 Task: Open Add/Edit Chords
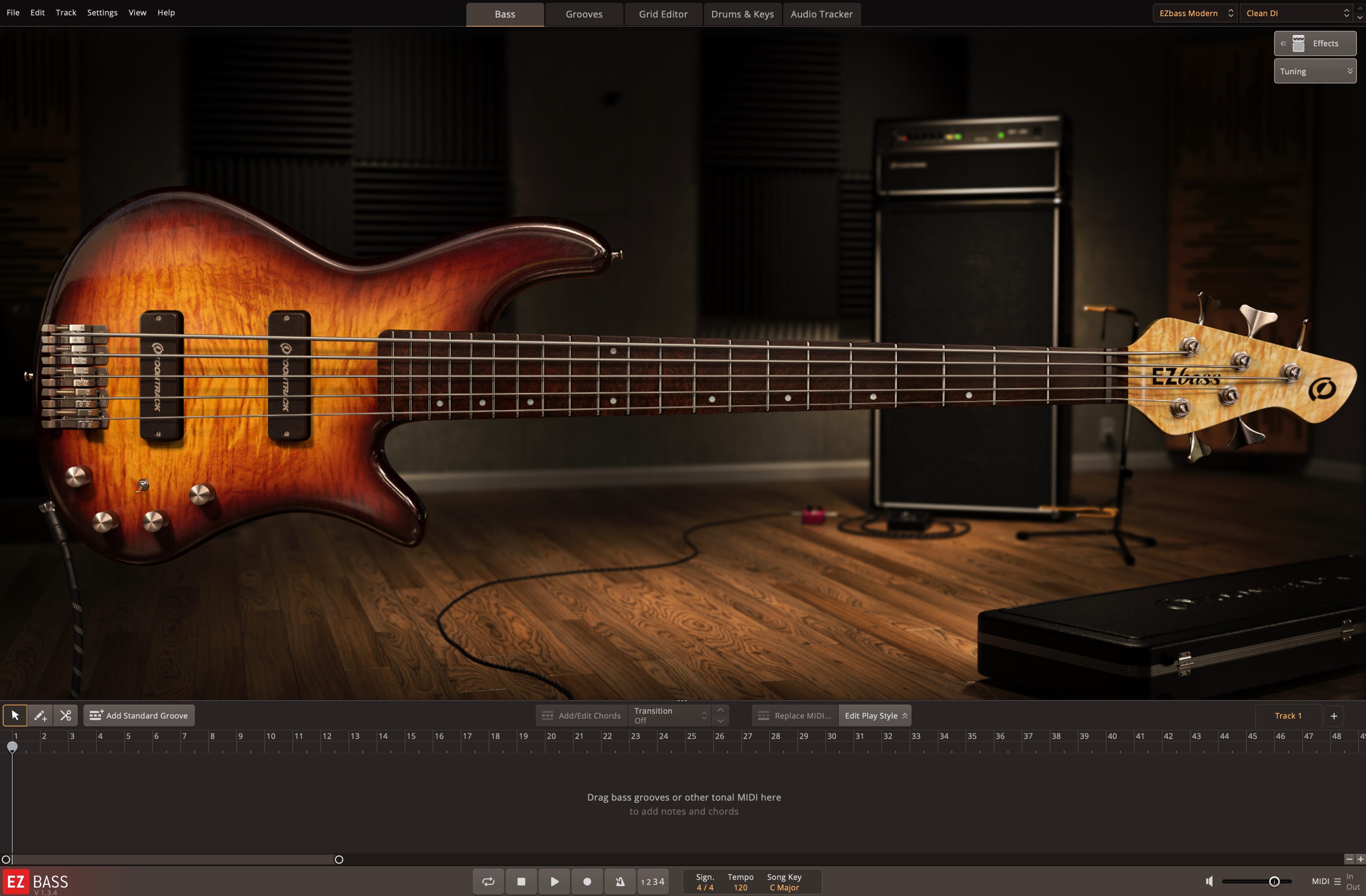pos(581,715)
